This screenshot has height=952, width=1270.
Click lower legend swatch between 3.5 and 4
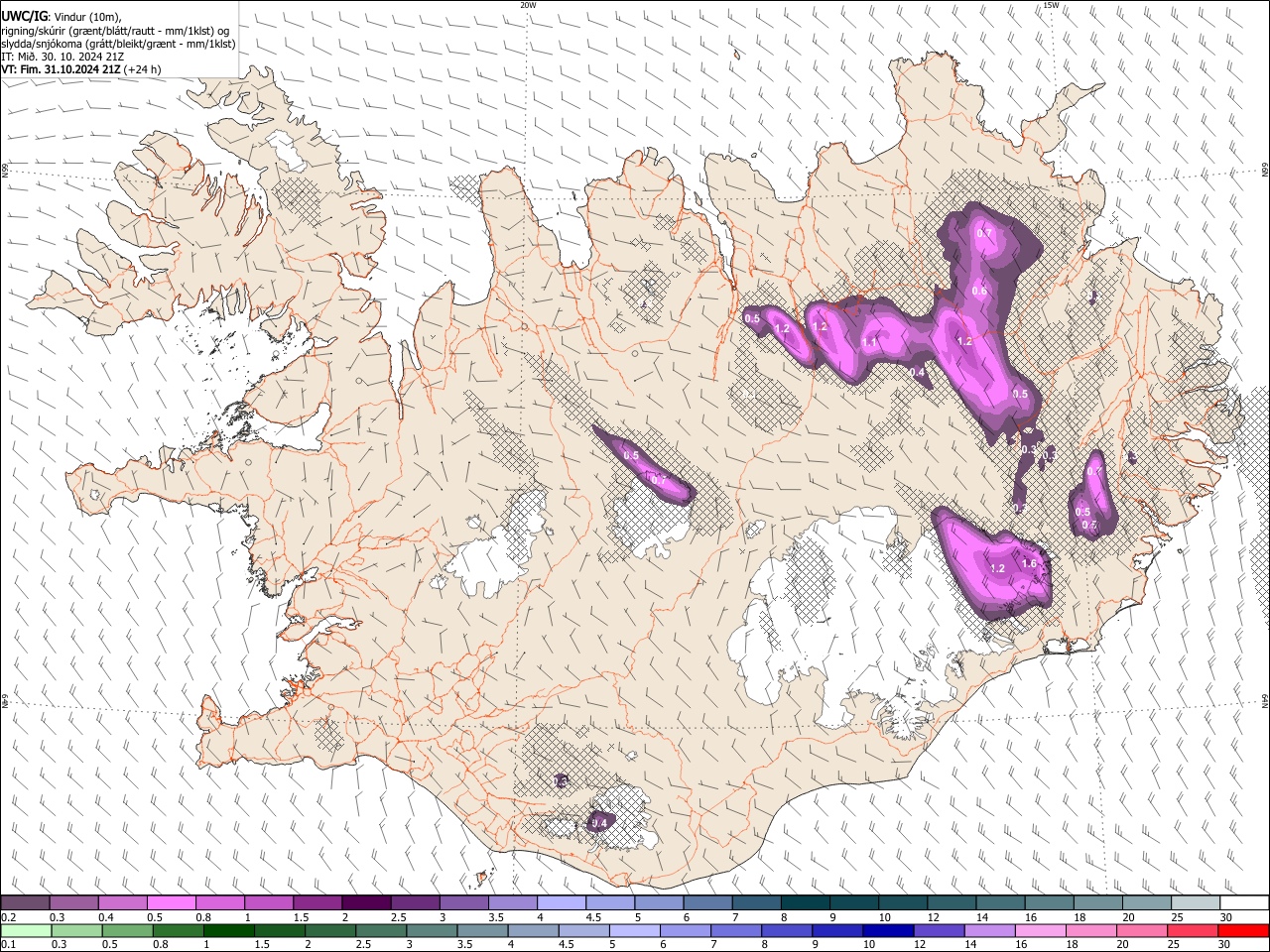pos(482,930)
